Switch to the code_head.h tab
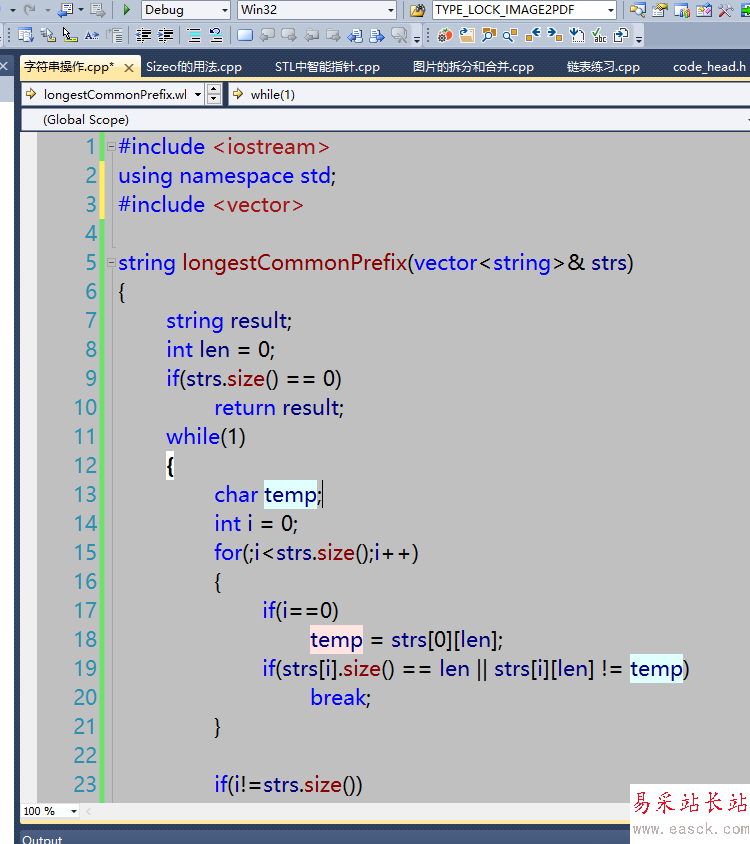This screenshot has height=844, width=750. [x=709, y=67]
